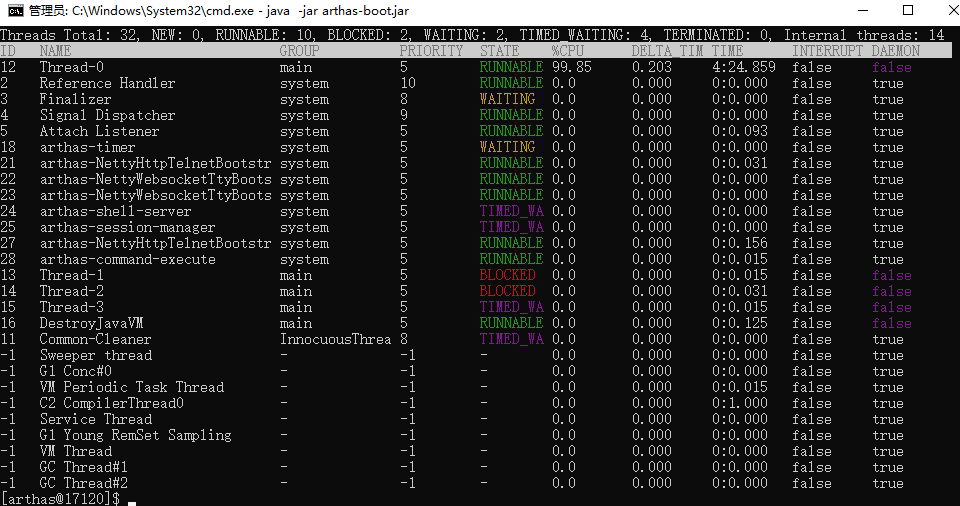The width and height of the screenshot is (960, 506).
Task: Click the STATE column header
Action: coord(500,51)
